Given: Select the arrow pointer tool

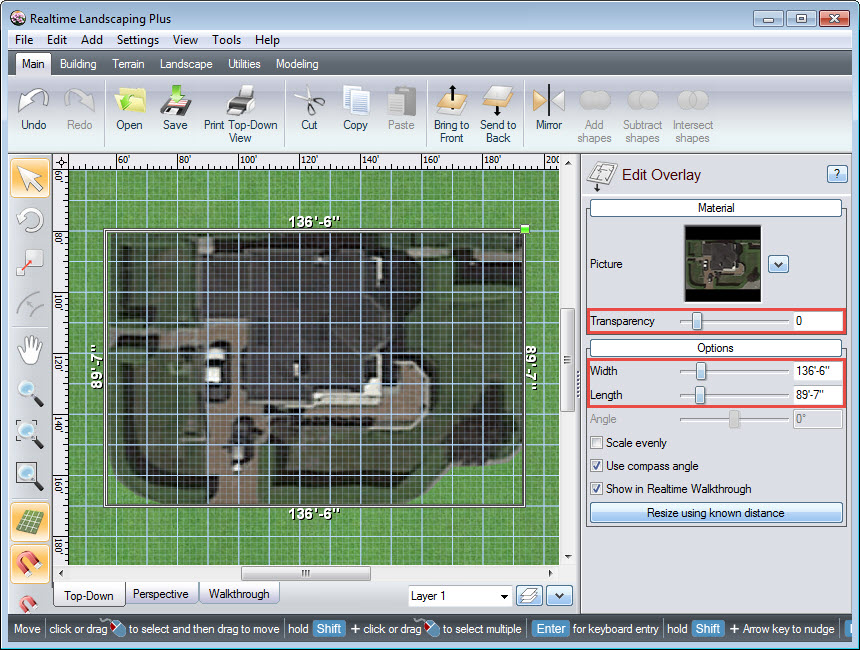Looking at the screenshot, I should 30,178.
